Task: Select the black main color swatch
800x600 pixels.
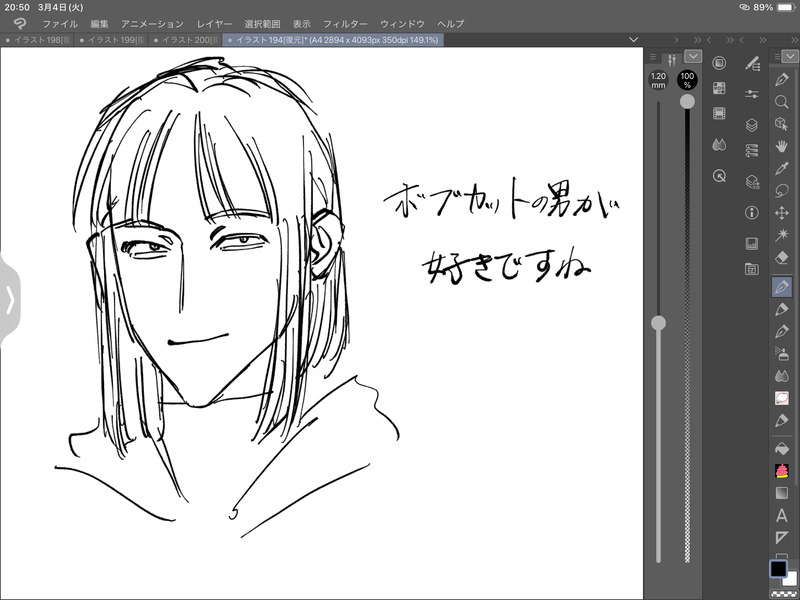Action: 778,568
